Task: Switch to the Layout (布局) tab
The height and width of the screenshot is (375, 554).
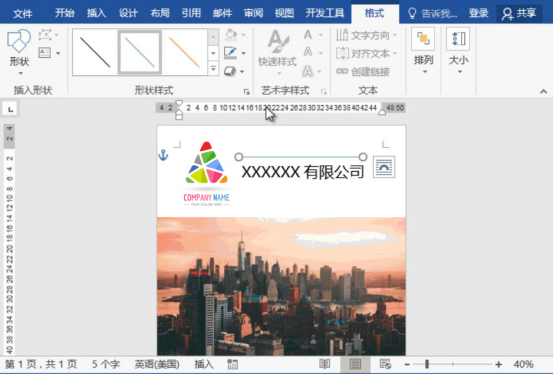Action: tap(160, 13)
